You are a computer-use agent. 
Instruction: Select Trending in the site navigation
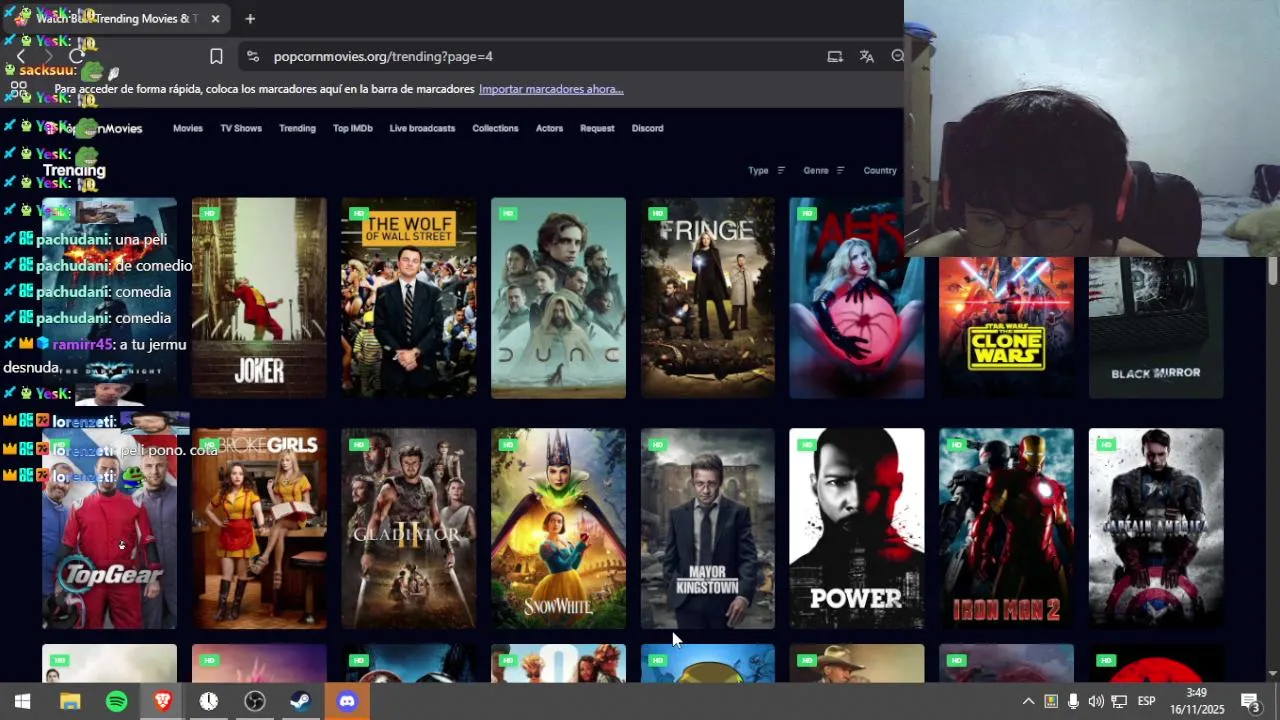click(297, 128)
